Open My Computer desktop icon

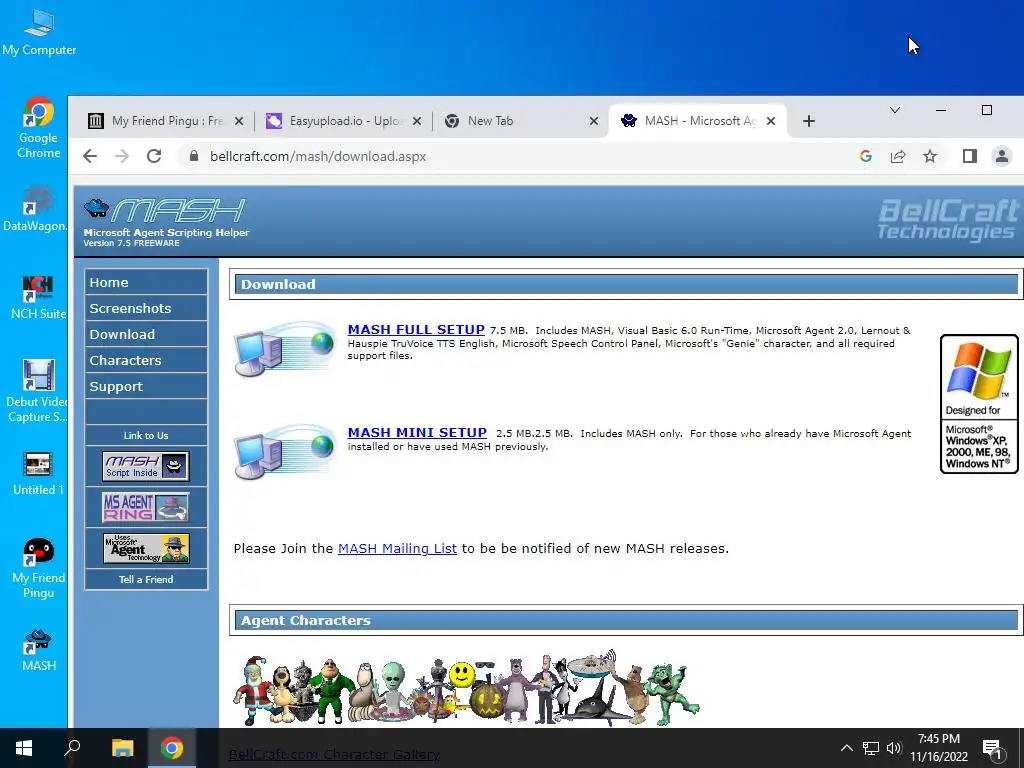click(39, 33)
